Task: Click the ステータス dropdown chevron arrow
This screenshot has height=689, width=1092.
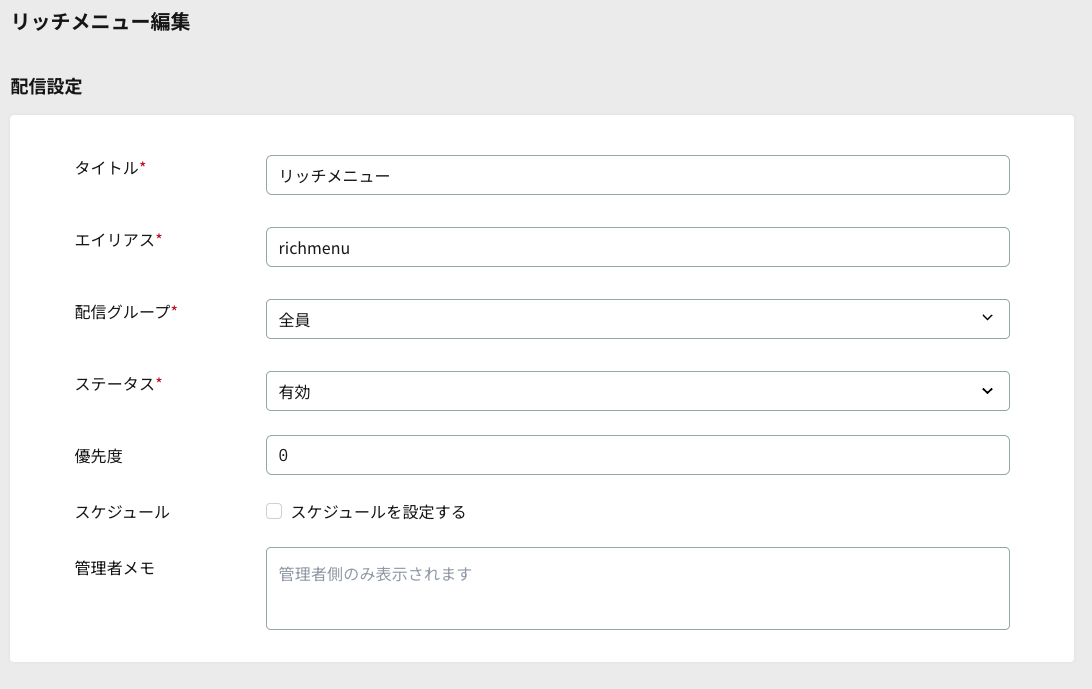Action: (x=987, y=391)
